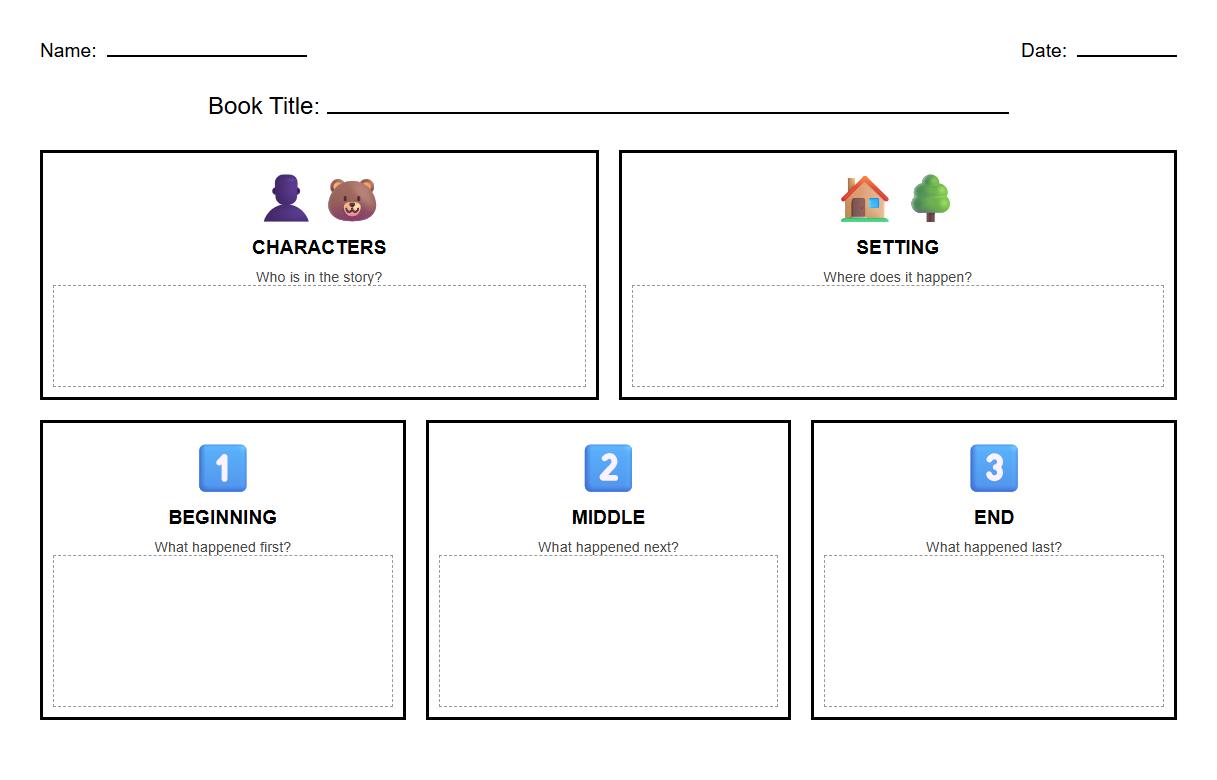1217x780 pixels.
Task: Select the number 3 icon above END
Action: pos(993,467)
